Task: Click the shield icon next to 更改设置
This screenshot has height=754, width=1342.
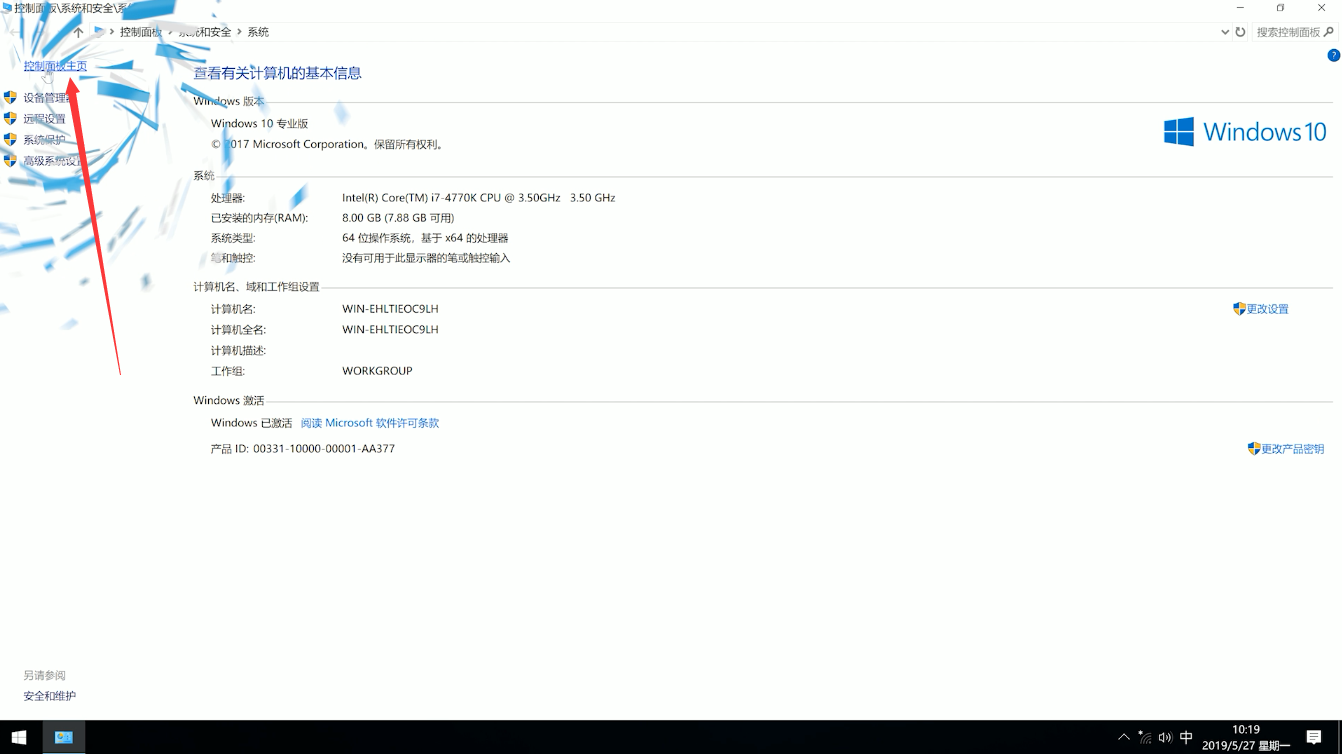Action: 1239,309
